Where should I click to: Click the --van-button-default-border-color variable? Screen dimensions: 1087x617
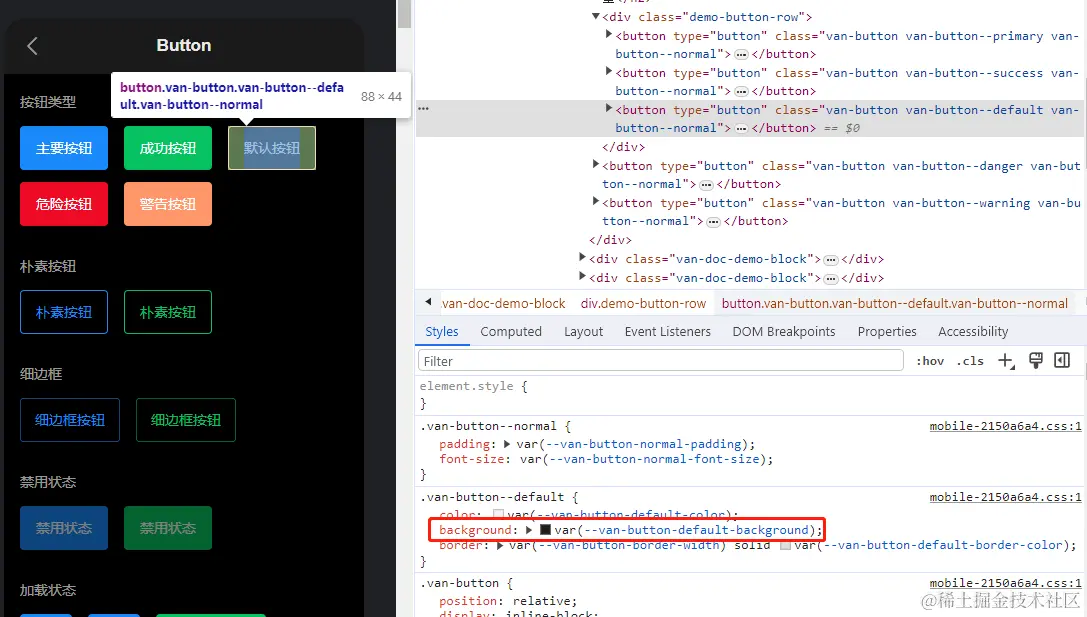pos(943,546)
